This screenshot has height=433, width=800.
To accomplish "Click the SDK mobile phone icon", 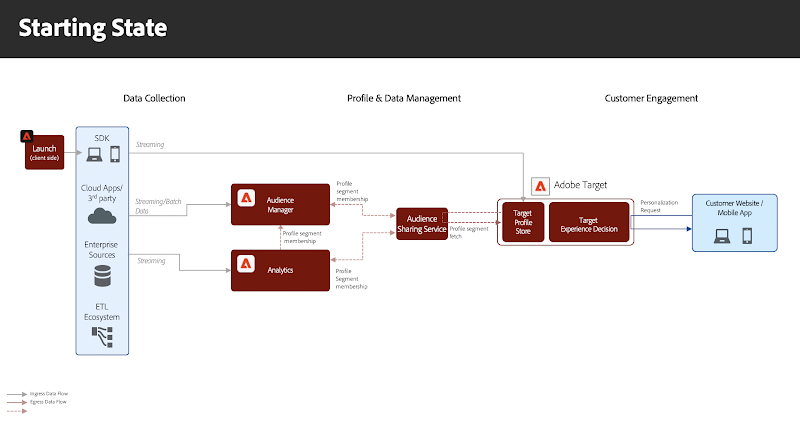I will coord(115,155).
